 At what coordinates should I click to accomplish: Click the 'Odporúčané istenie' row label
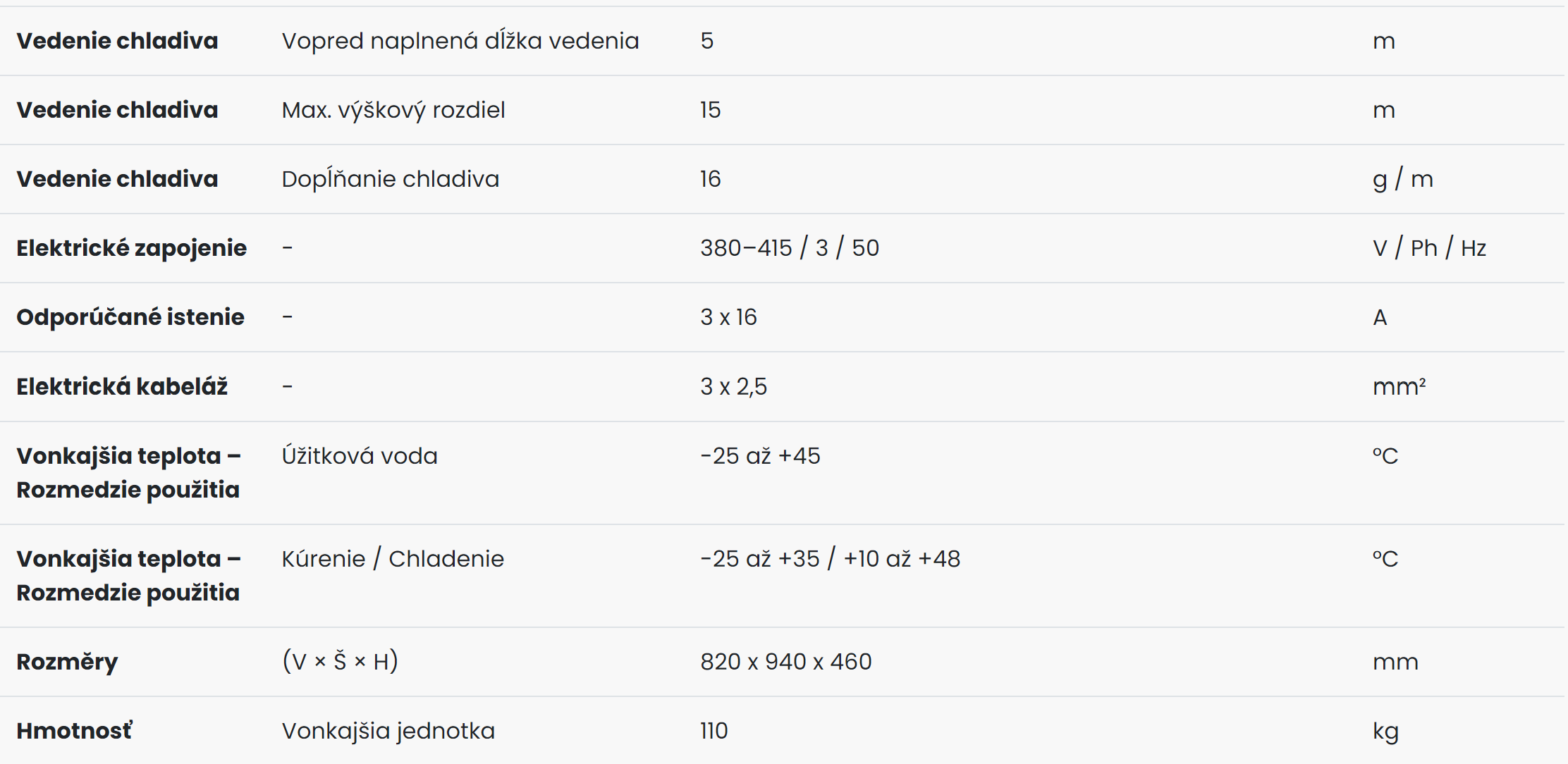coord(130,317)
